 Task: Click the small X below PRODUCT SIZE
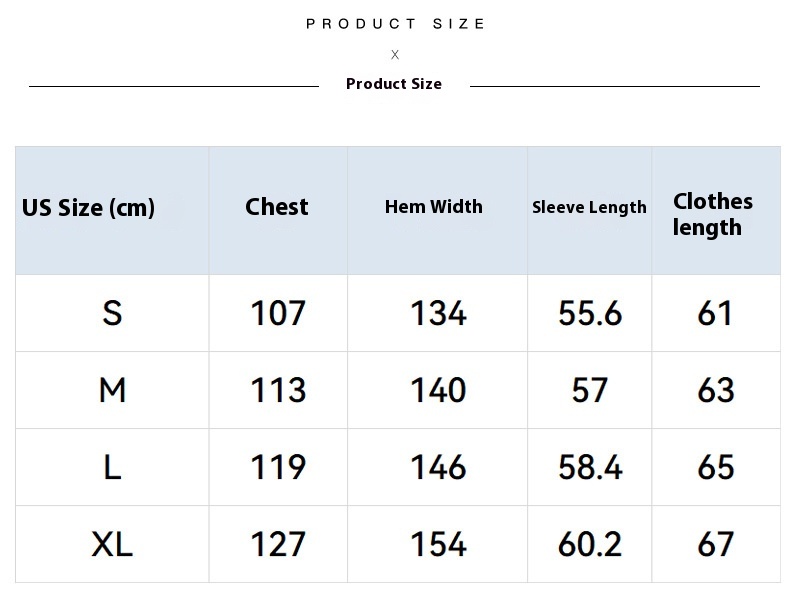coord(395,54)
